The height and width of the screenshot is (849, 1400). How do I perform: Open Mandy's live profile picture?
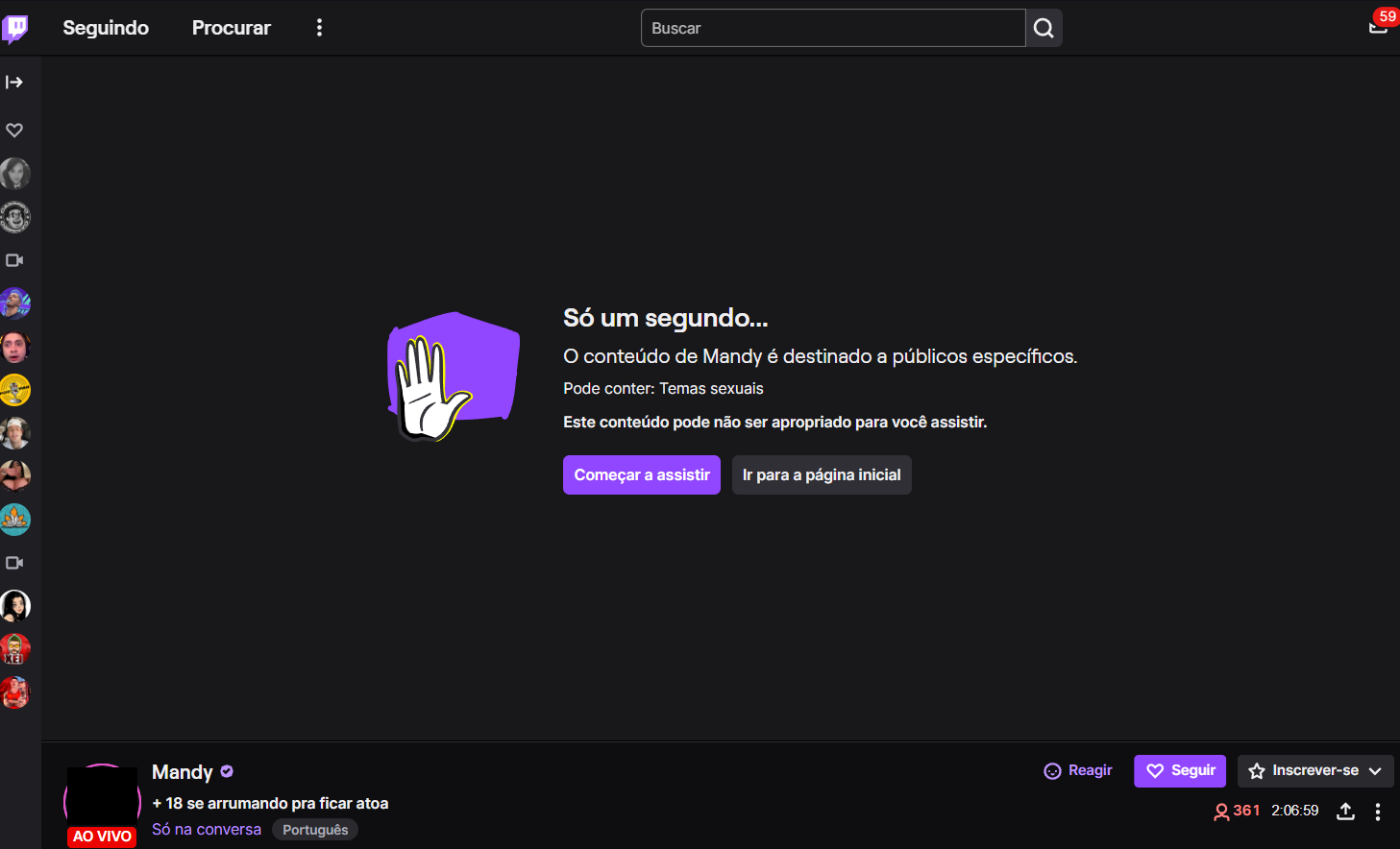click(x=102, y=803)
